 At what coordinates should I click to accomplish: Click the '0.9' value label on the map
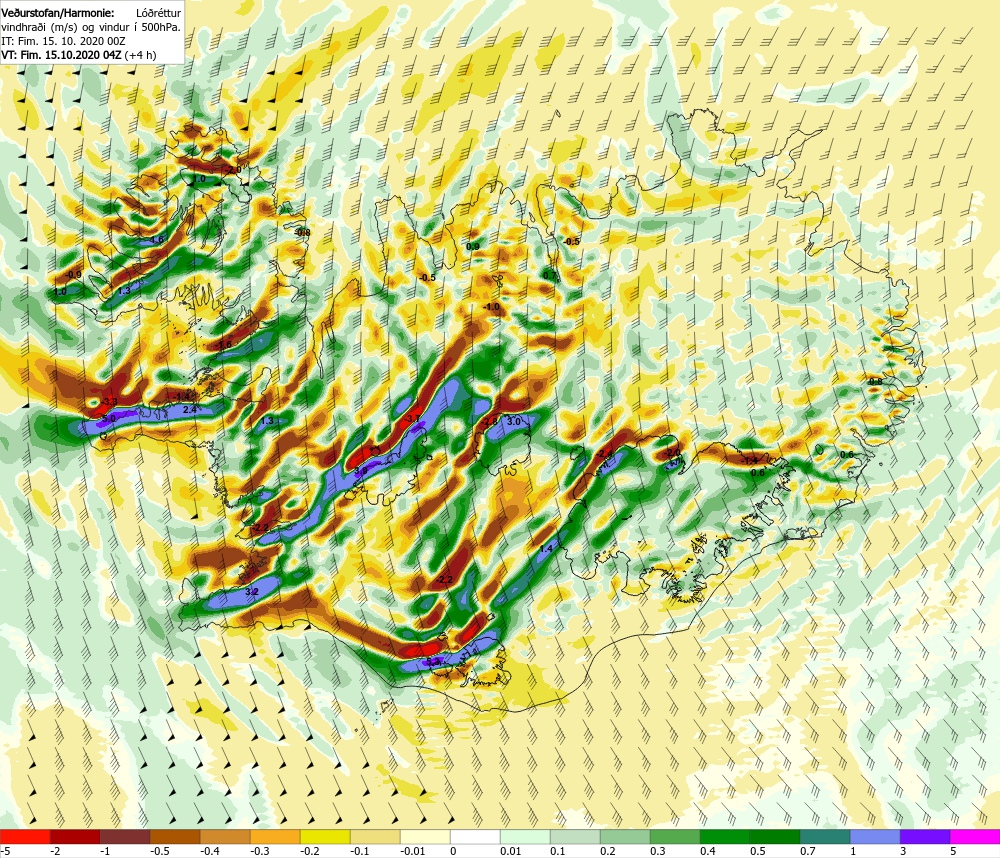(x=473, y=246)
